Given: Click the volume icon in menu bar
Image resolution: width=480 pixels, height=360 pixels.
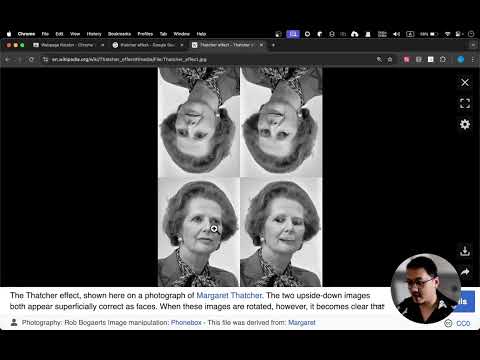Looking at the screenshot, I should (396, 34).
